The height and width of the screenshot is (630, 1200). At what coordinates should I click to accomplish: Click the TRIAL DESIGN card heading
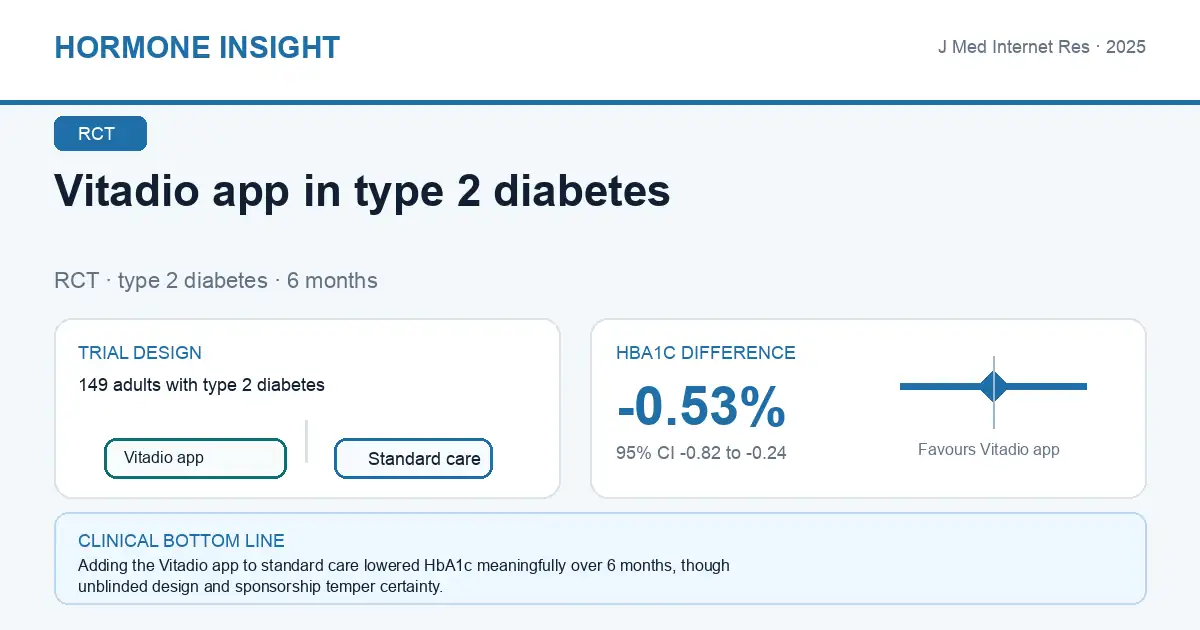coord(140,353)
